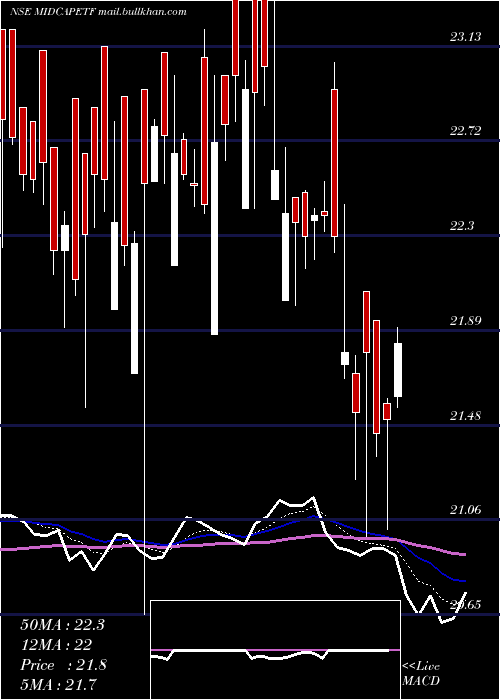Click the 22.72 price level label
This screenshot has width=500, height=700.
click(465, 131)
